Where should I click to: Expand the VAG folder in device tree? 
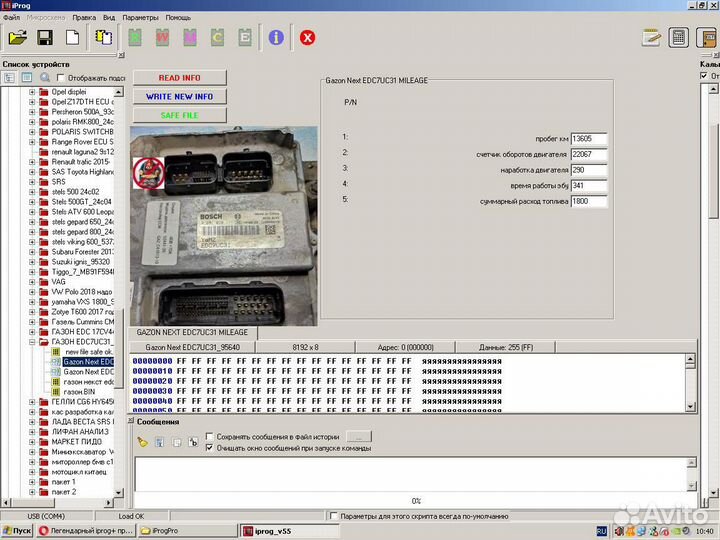[32, 282]
